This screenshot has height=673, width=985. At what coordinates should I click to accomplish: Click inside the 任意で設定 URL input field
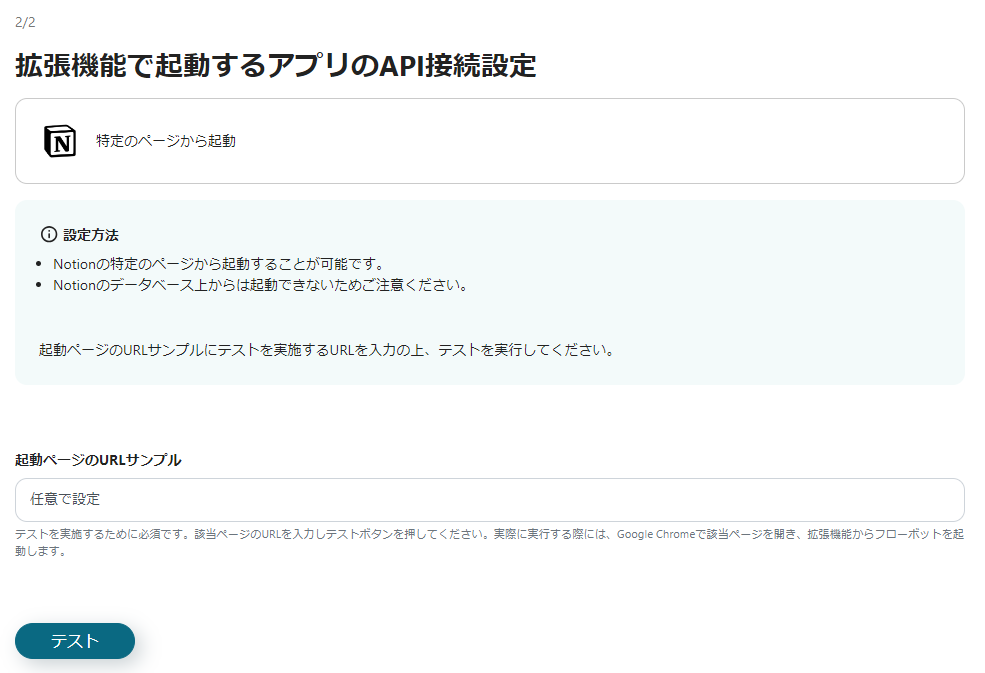(x=490, y=499)
